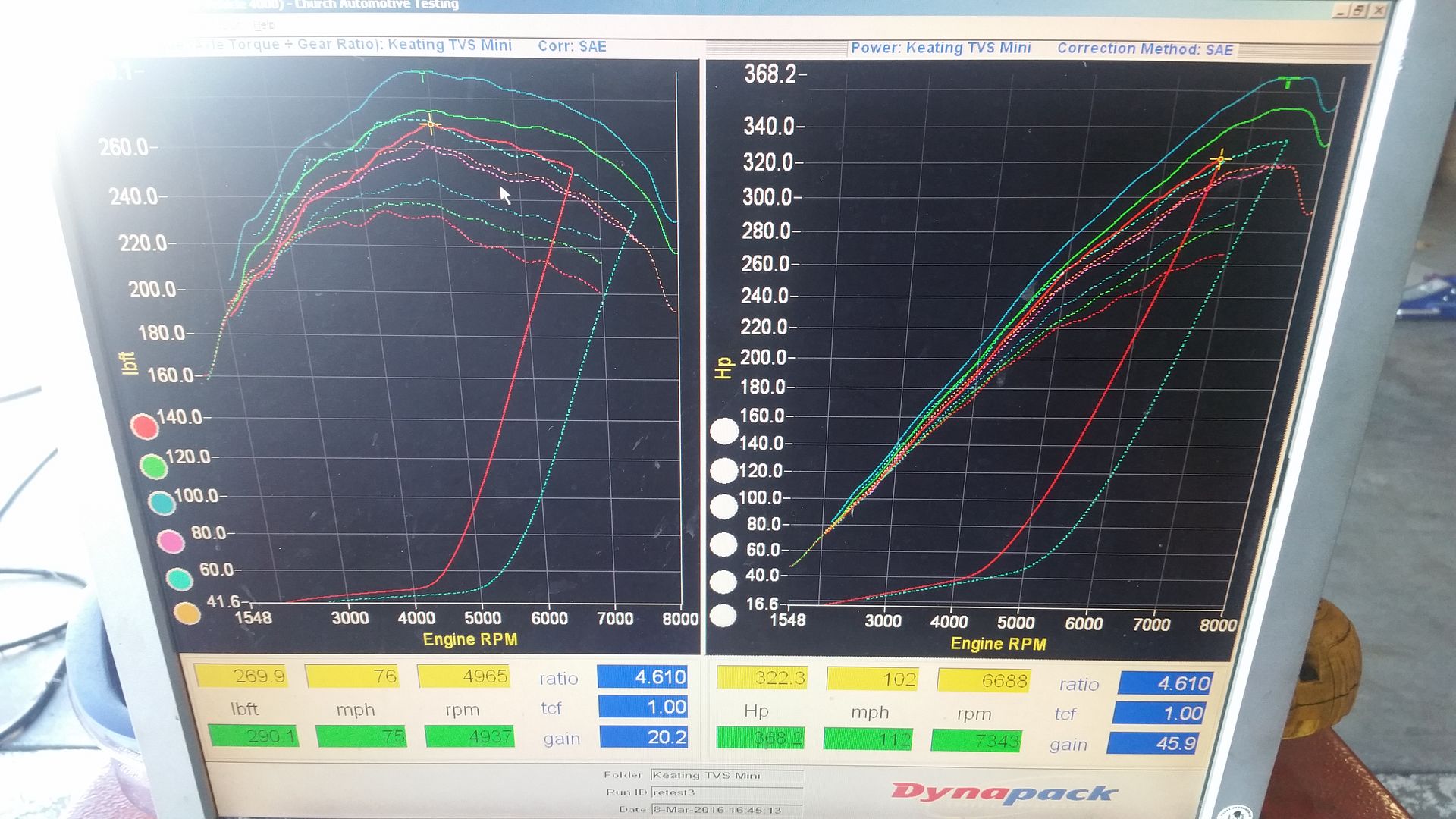Select the yellow 269.9 lbft value field
Screen dimensions: 1456x819
coord(240,676)
